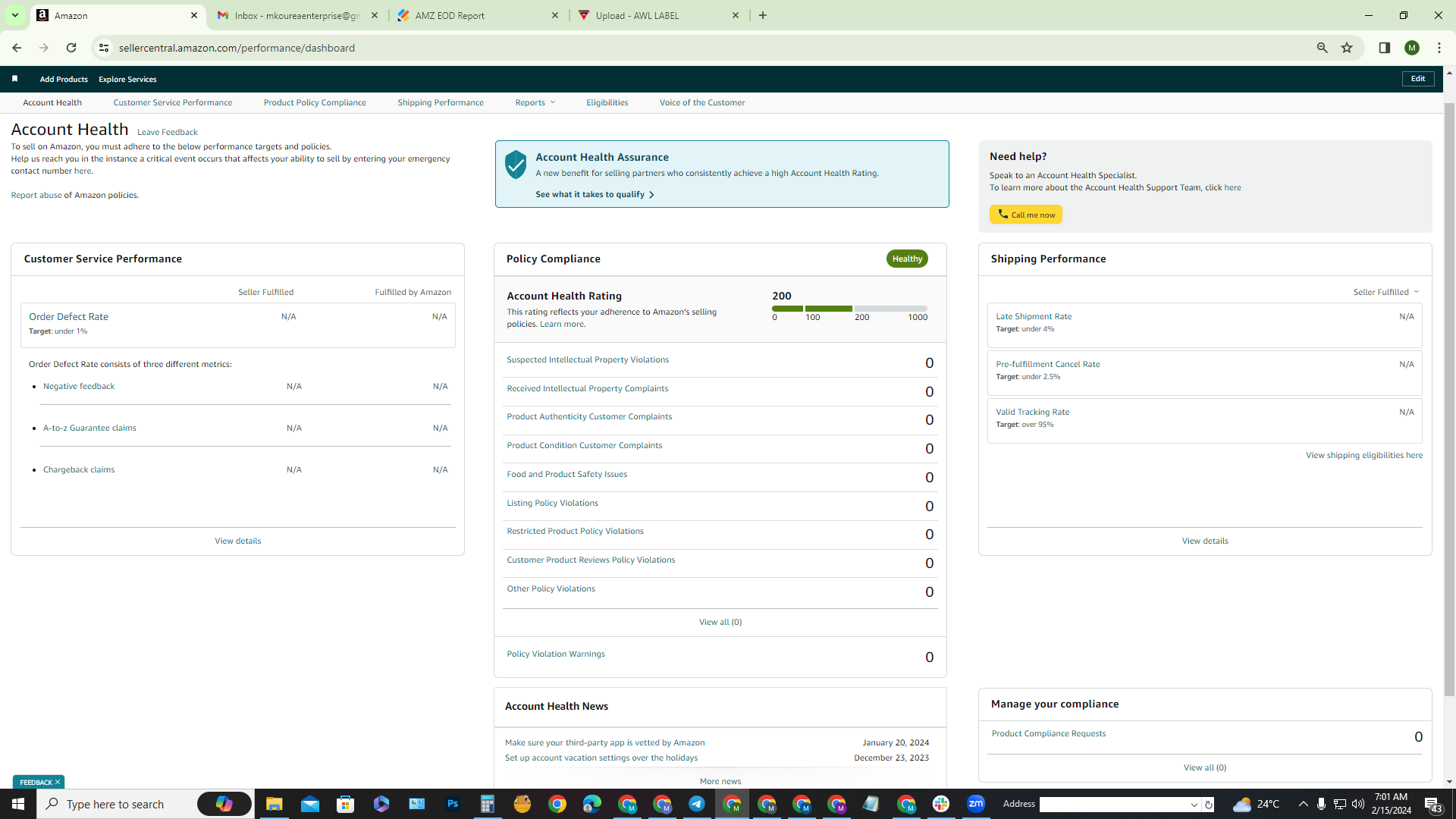Open Voice of the Customer tab
The height and width of the screenshot is (819, 1456).
pyautogui.click(x=702, y=102)
